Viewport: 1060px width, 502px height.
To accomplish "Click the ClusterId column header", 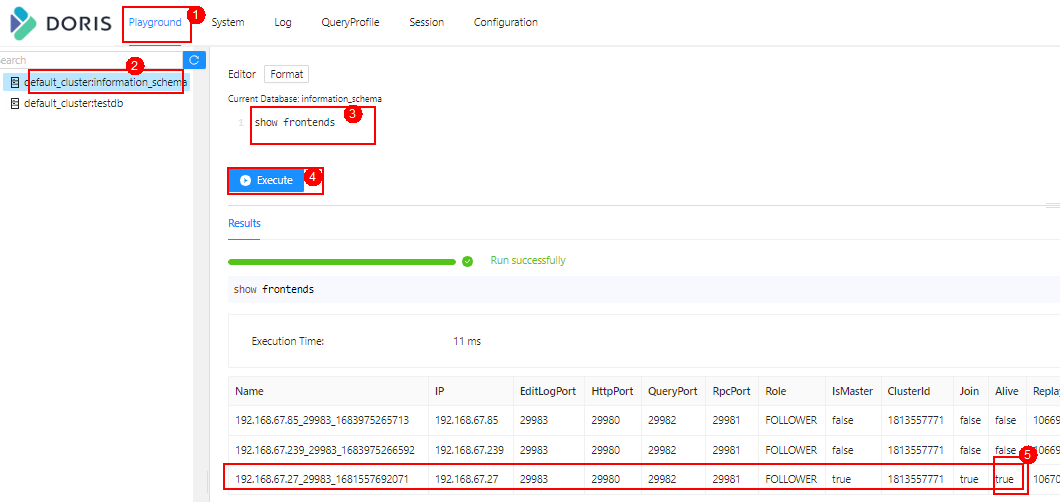I will pos(917,391).
